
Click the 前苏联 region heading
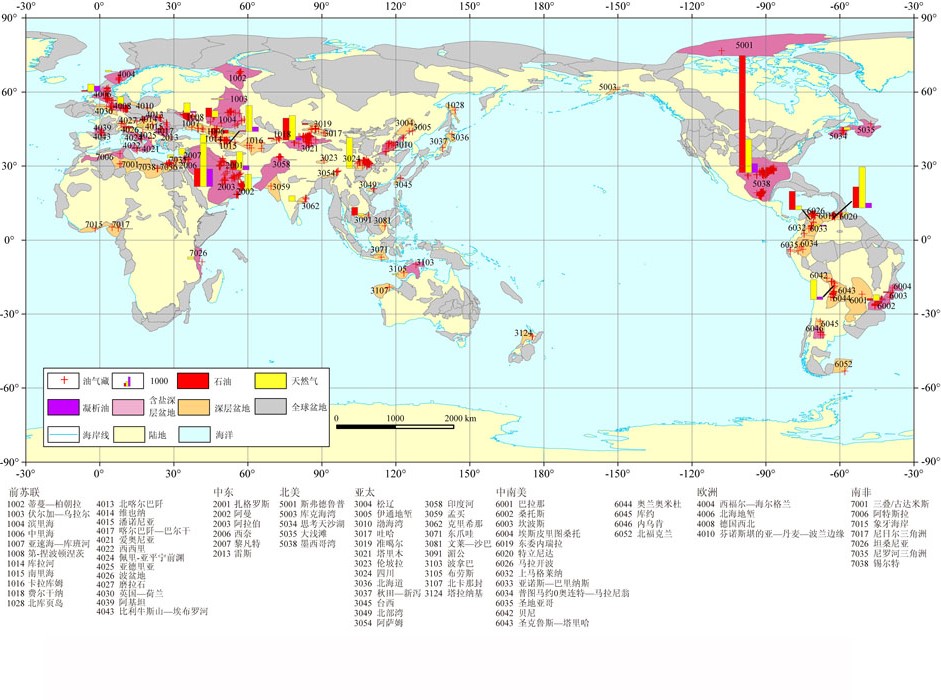24,493
